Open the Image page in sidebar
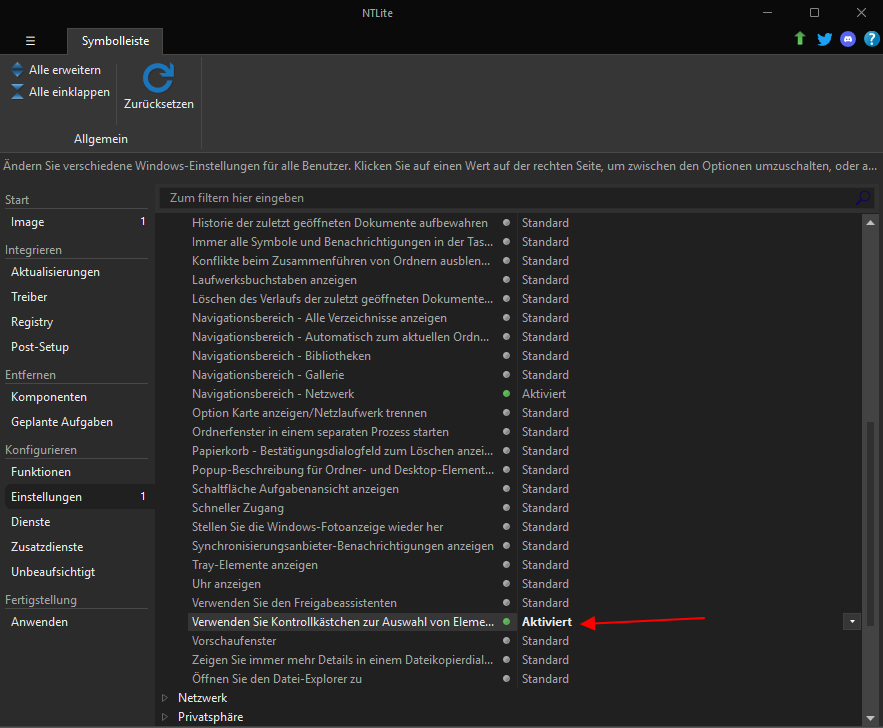 [x=78, y=222]
